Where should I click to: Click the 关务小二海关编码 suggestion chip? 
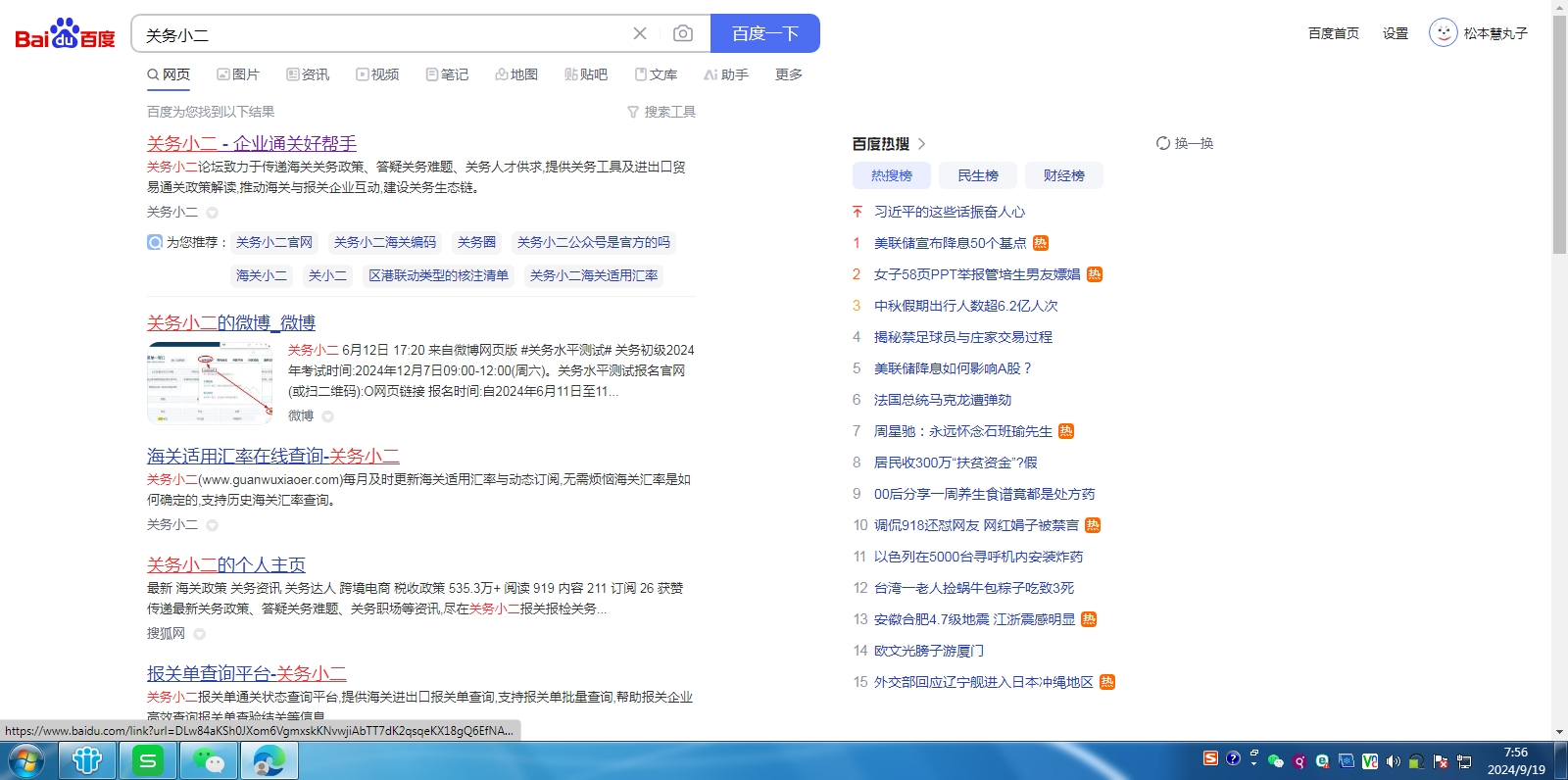[385, 242]
